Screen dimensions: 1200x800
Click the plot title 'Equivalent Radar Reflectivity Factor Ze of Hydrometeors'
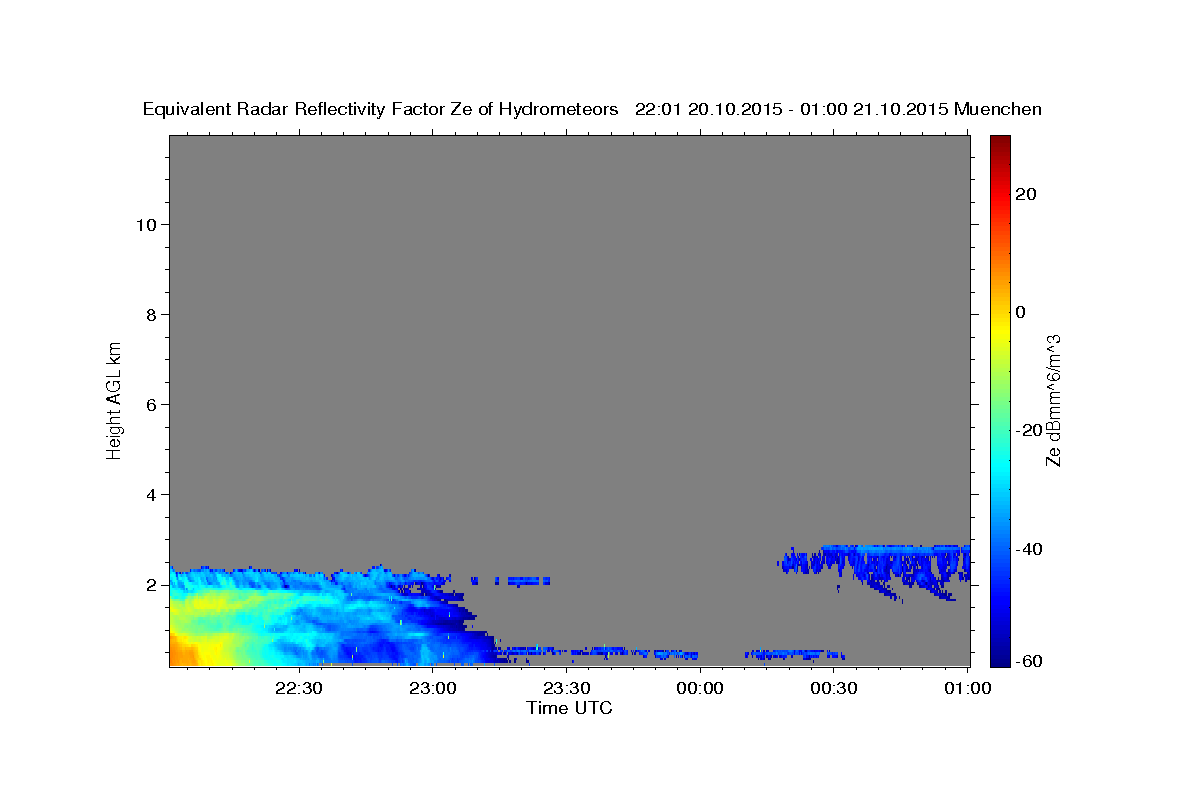[380, 110]
